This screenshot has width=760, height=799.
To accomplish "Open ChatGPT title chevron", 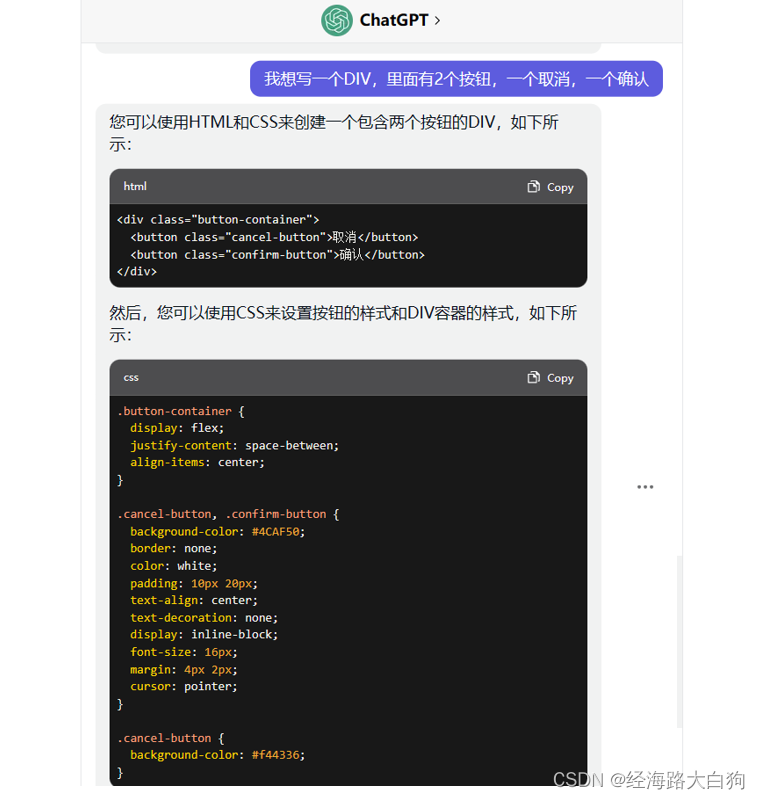I will 437,21.
